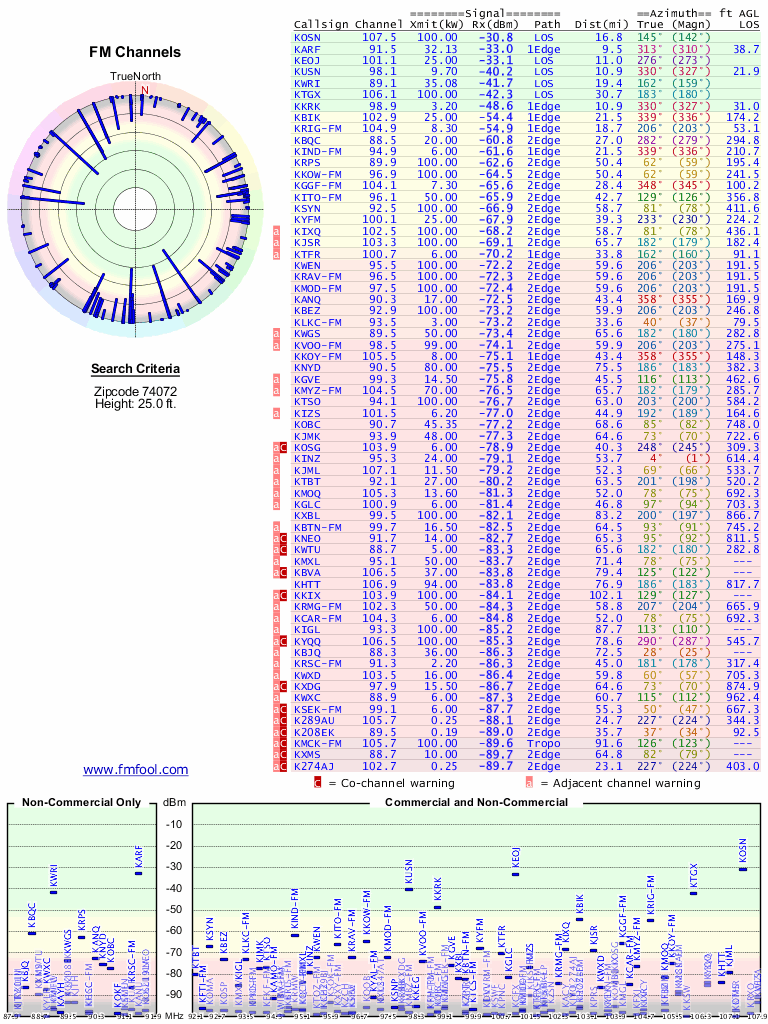The width and height of the screenshot is (768, 1024).
Task: Click the Co-channel warning legend C icon
Action: pos(317,783)
